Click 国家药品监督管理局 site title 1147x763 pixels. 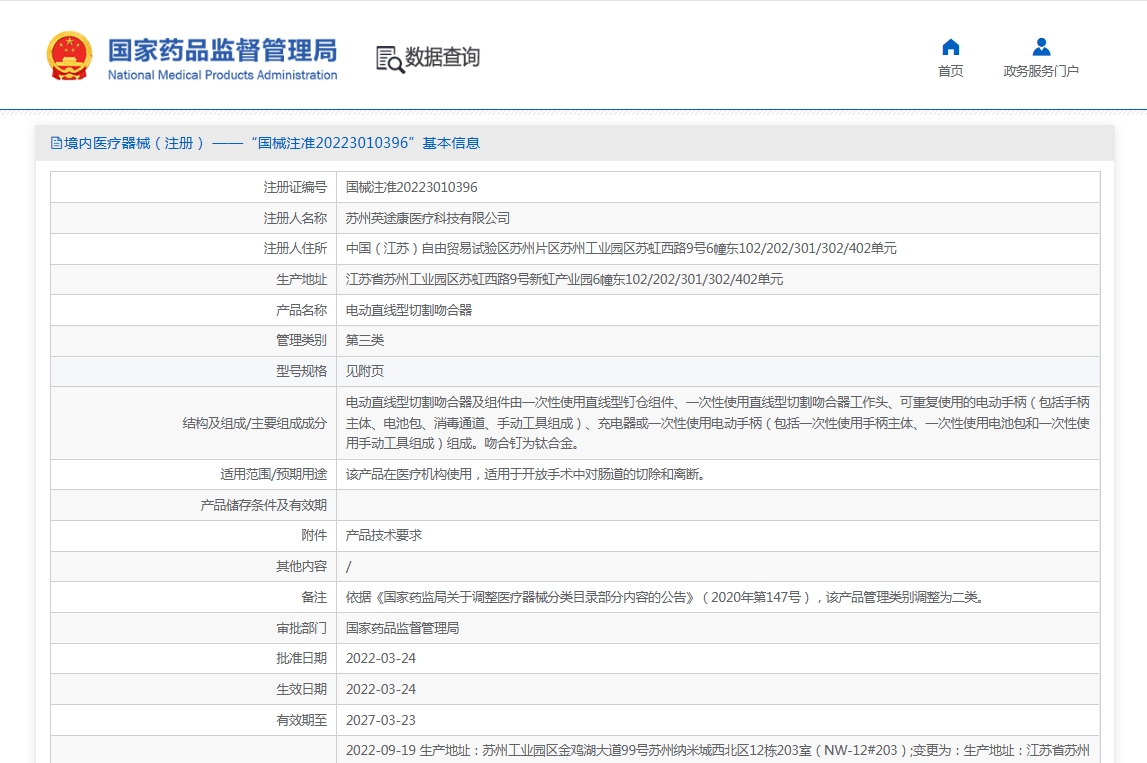coord(222,50)
